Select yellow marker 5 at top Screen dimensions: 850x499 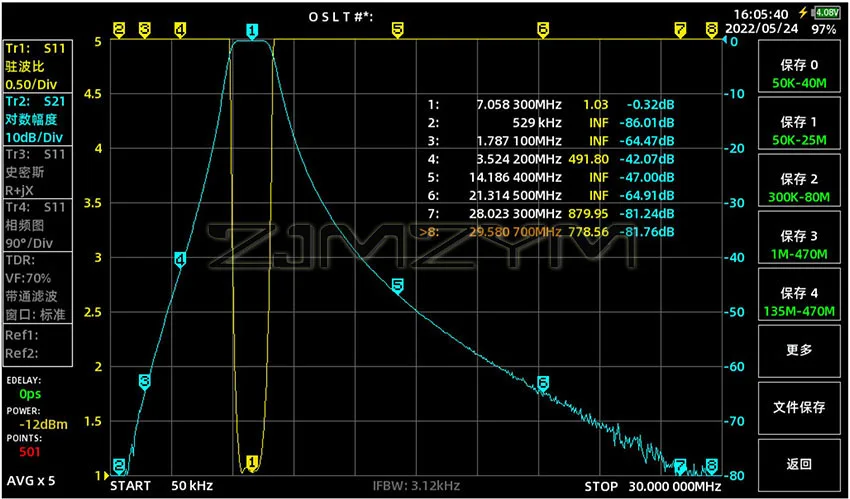tap(397, 30)
